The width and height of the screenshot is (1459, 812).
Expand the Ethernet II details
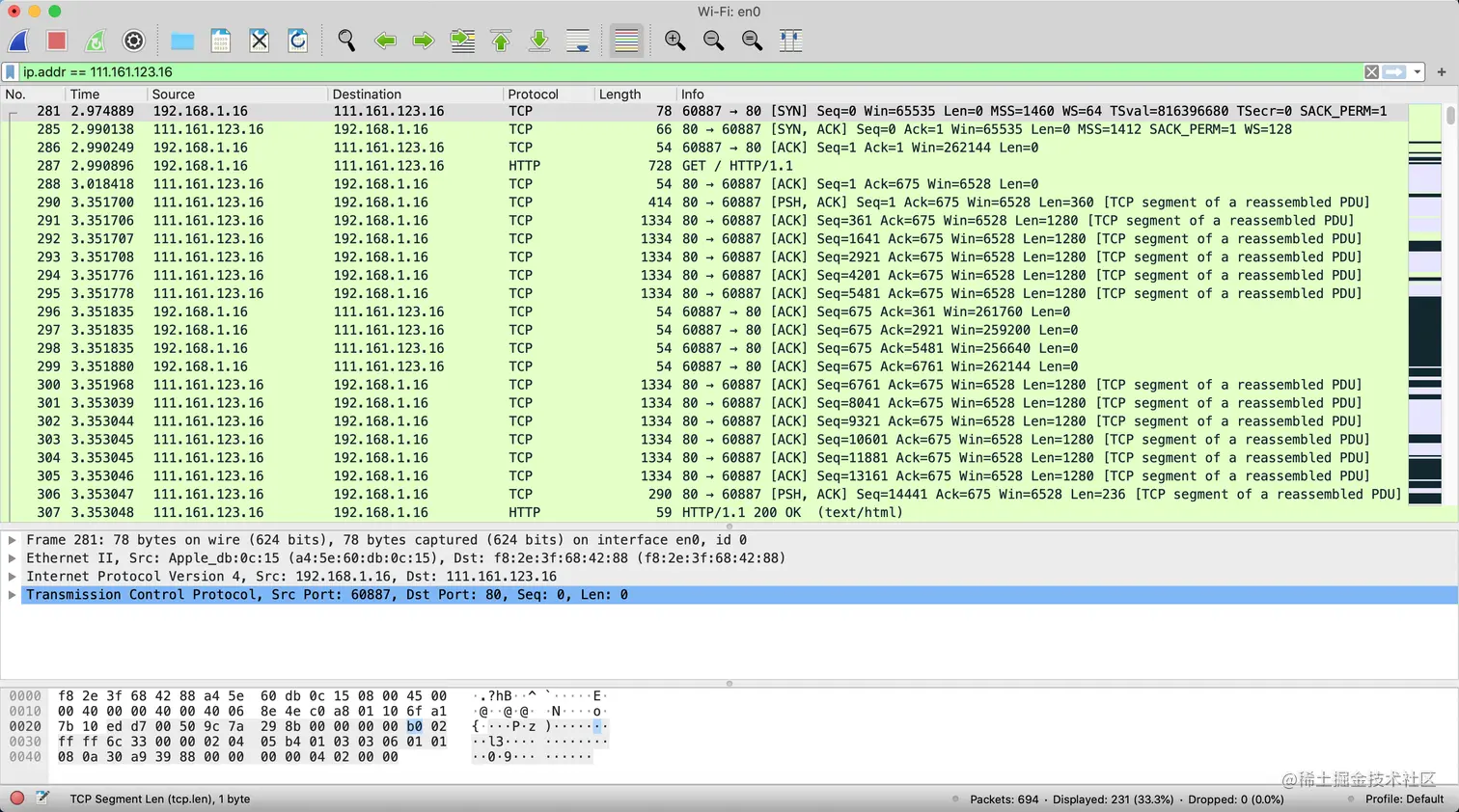[x=13, y=558]
